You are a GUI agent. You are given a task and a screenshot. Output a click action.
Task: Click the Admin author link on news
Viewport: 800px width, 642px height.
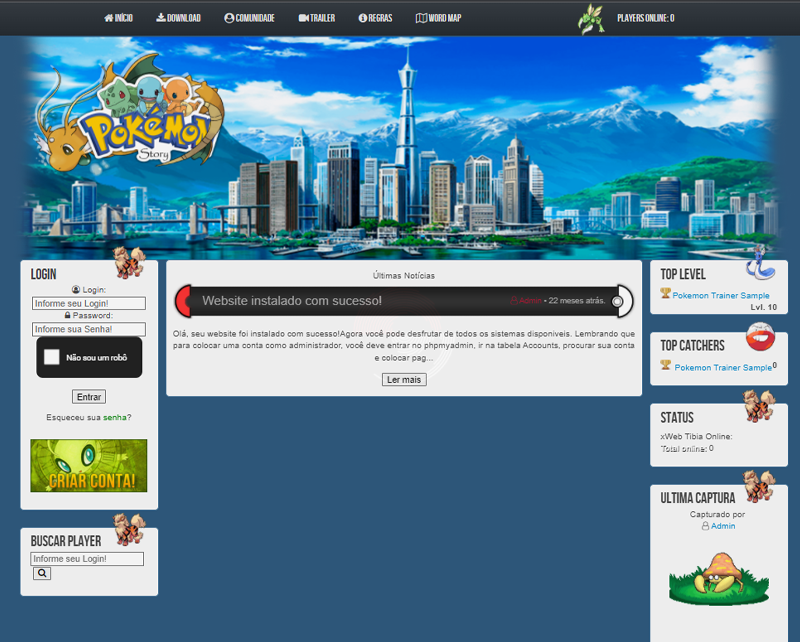pos(530,301)
